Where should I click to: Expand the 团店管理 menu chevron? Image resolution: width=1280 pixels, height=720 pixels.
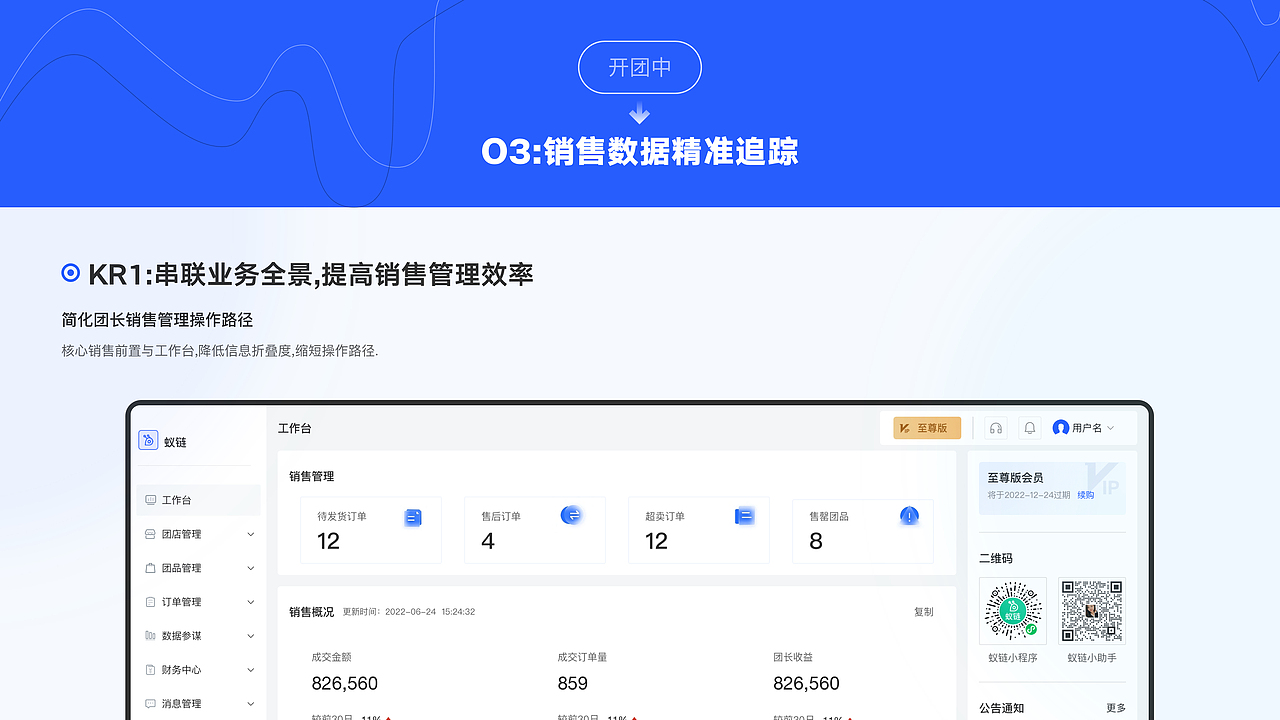[x=251, y=534]
